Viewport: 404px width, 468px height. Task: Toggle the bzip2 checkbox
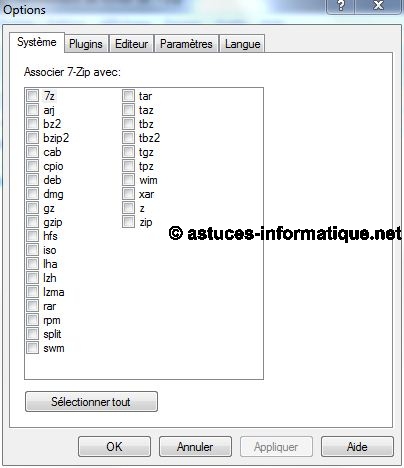click(x=33, y=138)
